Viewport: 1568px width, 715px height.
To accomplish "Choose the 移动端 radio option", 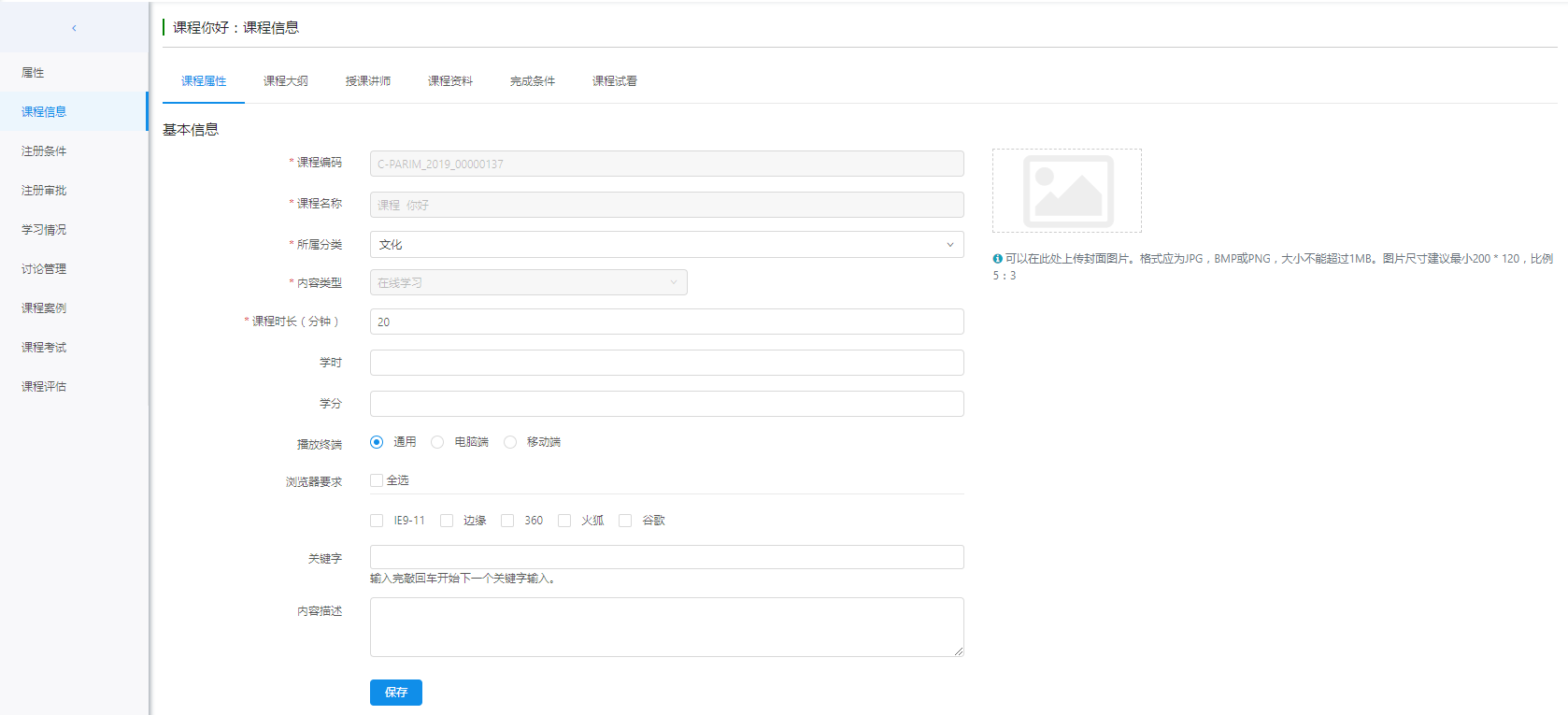I will [510, 442].
